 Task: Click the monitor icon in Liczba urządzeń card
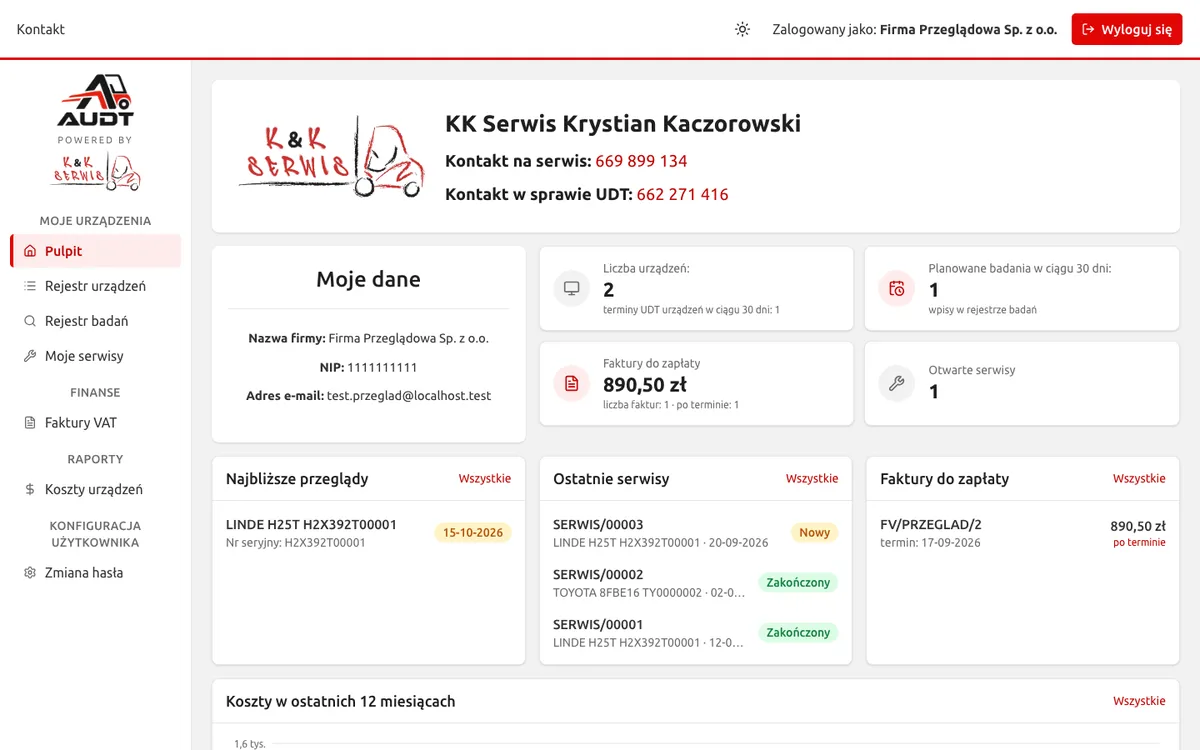572,289
